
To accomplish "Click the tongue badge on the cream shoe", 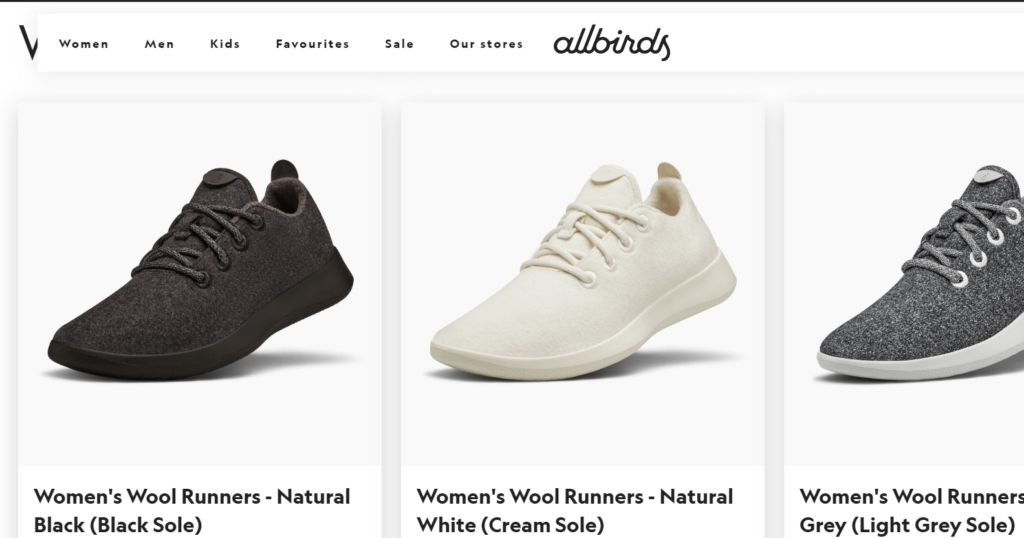I will coord(605,175).
